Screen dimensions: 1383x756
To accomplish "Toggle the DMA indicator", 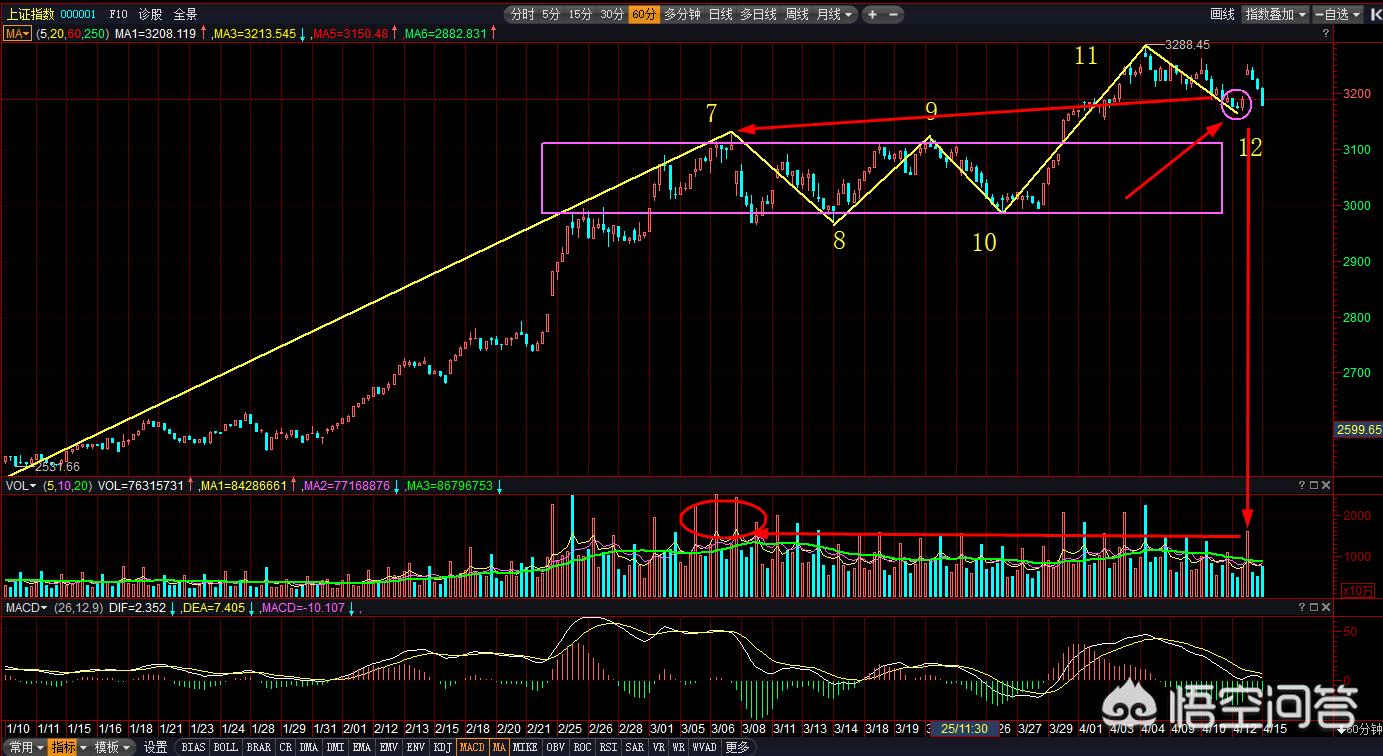I will pyautogui.click(x=309, y=747).
